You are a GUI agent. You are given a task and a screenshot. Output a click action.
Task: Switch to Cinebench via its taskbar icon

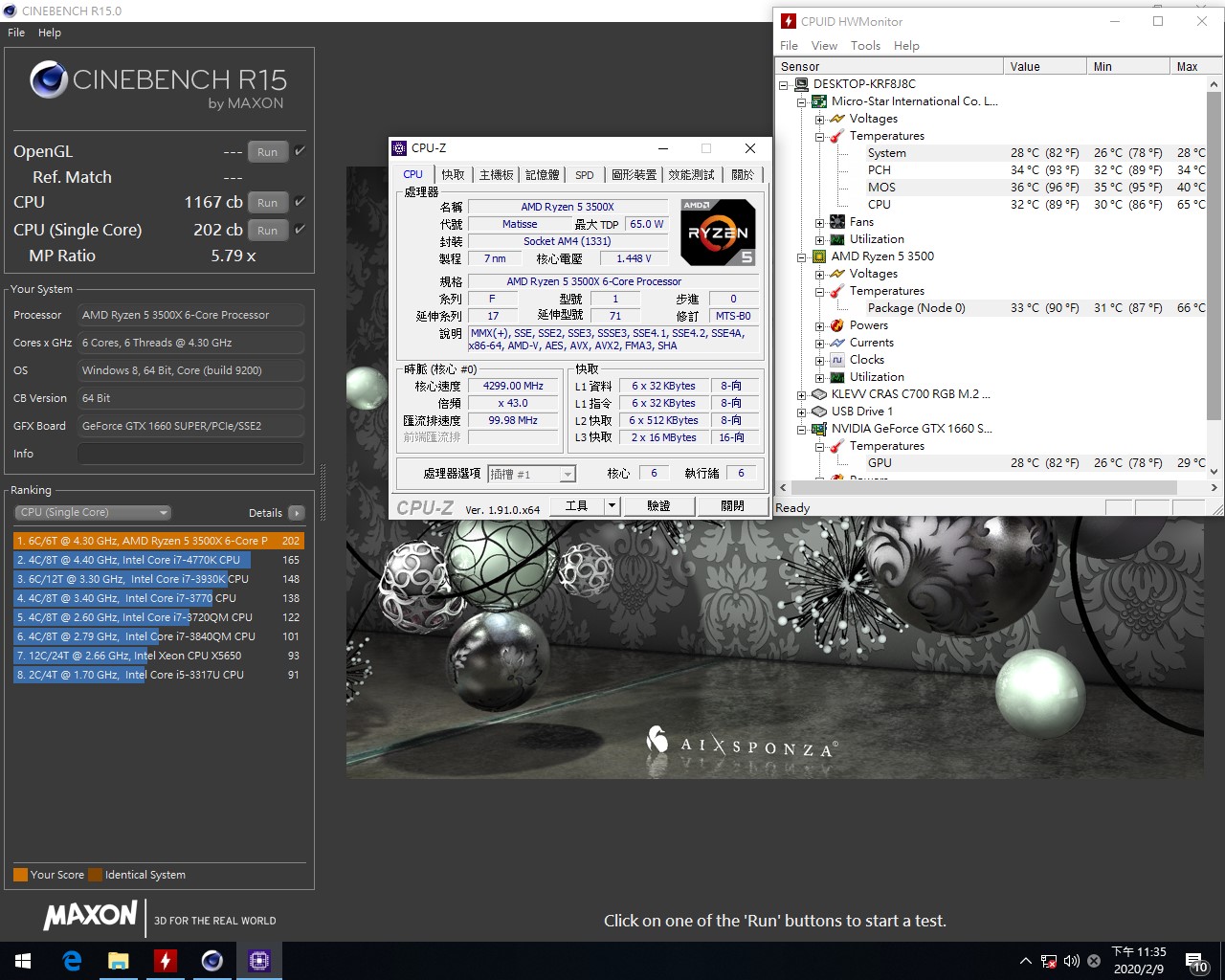(212, 961)
